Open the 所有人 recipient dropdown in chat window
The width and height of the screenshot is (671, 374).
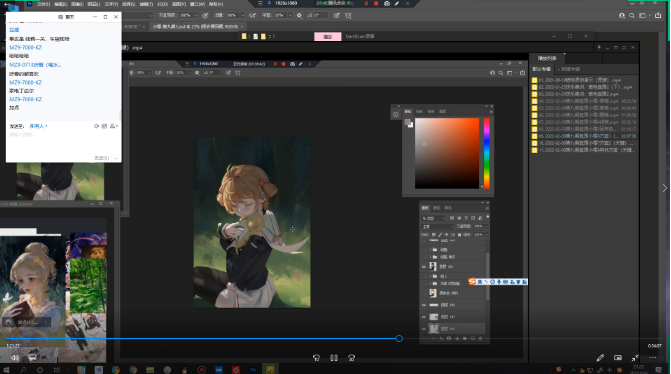[x=39, y=126]
